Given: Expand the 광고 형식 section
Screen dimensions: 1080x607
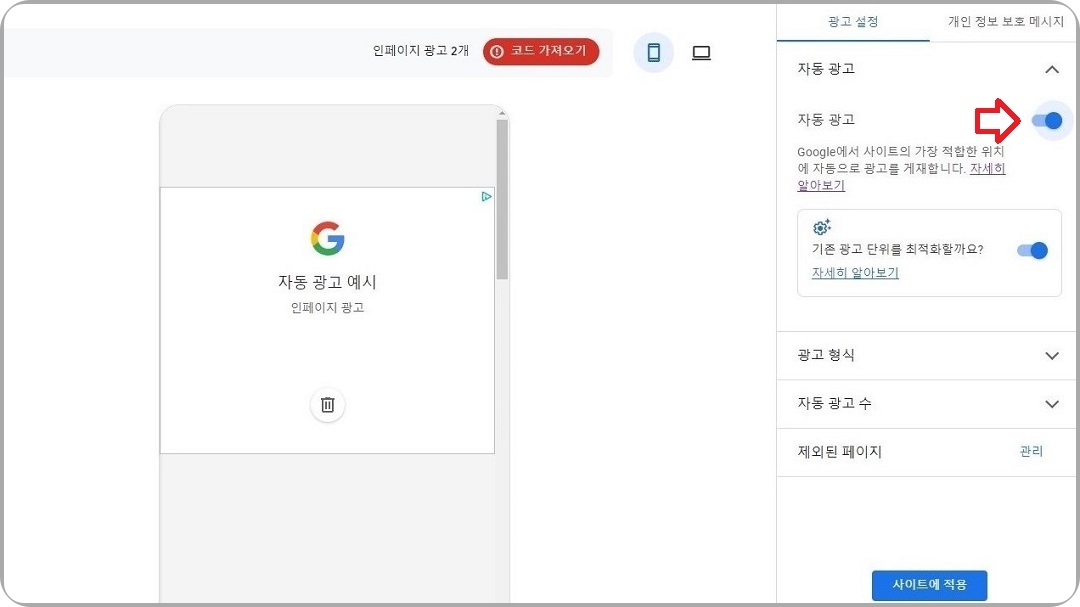Looking at the screenshot, I should [1051, 355].
